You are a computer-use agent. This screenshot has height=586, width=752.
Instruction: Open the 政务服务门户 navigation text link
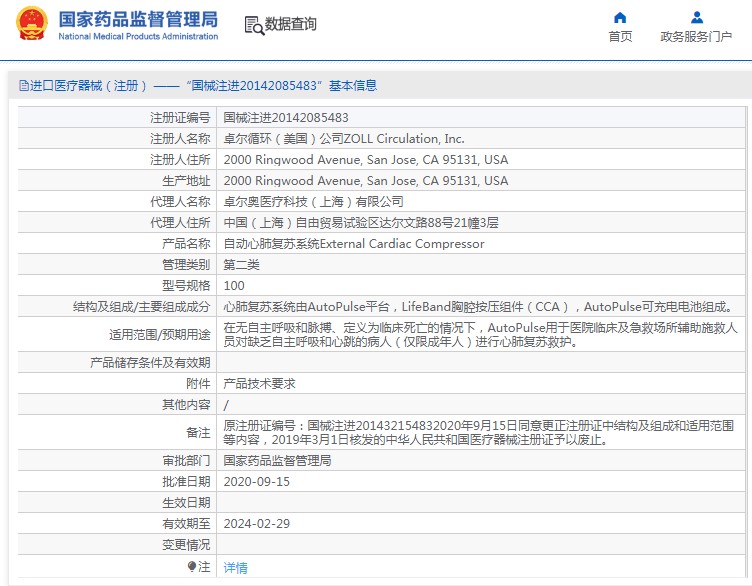tap(696, 37)
